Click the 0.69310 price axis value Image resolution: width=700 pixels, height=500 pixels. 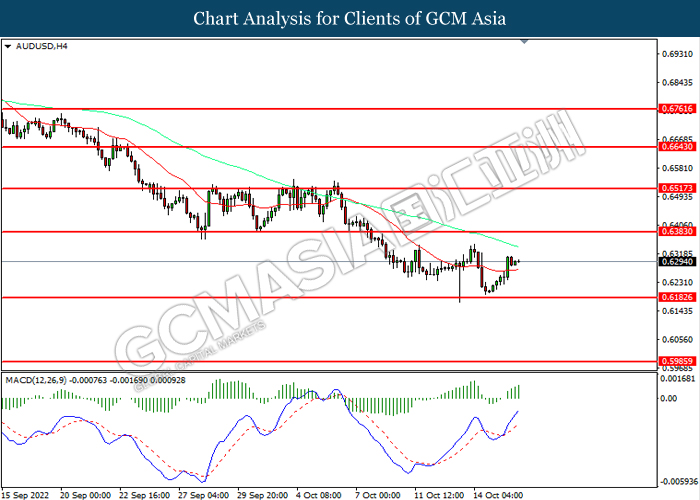pyautogui.click(x=678, y=54)
